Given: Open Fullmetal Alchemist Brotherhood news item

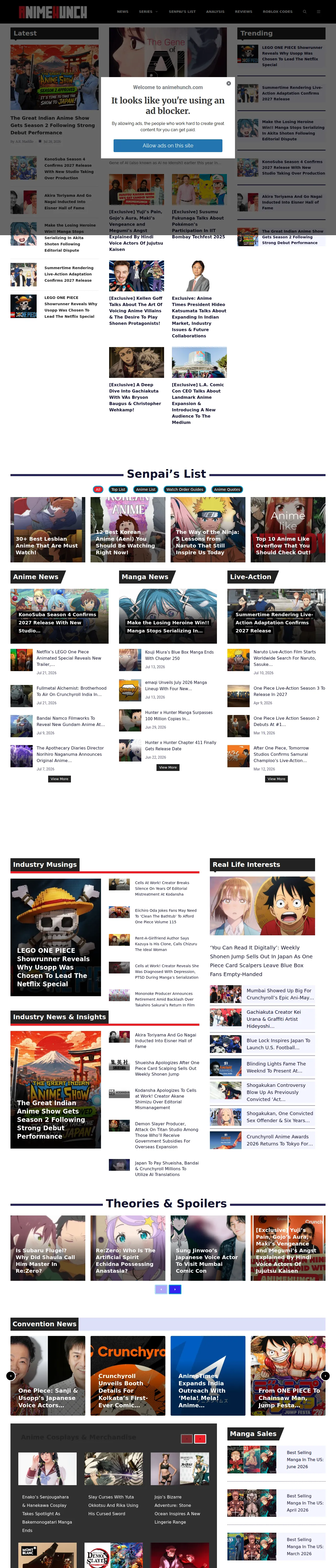Looking at the screenshot, I should (71, 691).
